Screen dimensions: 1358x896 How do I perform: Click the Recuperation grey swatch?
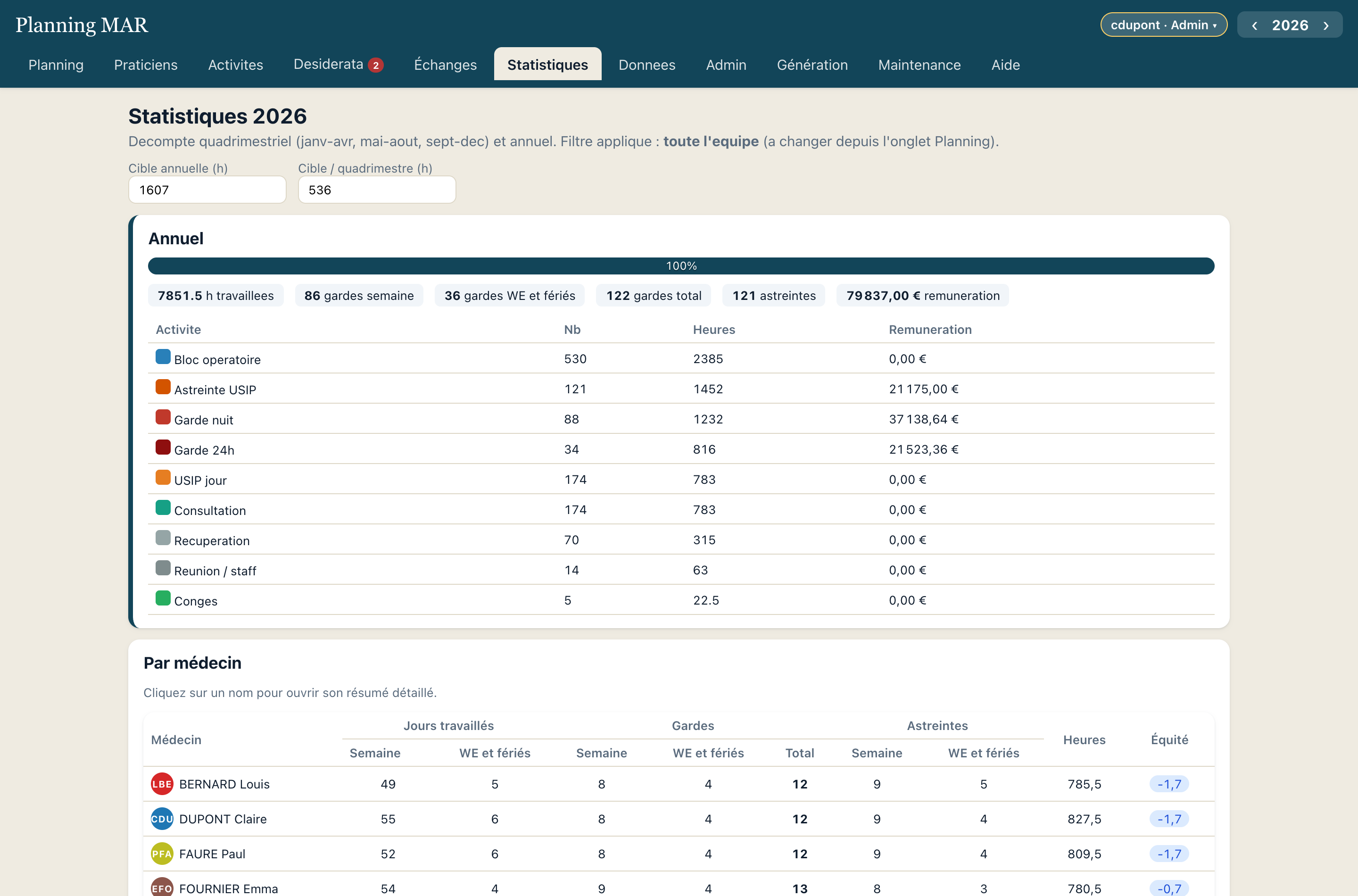(x=163, y=538)
